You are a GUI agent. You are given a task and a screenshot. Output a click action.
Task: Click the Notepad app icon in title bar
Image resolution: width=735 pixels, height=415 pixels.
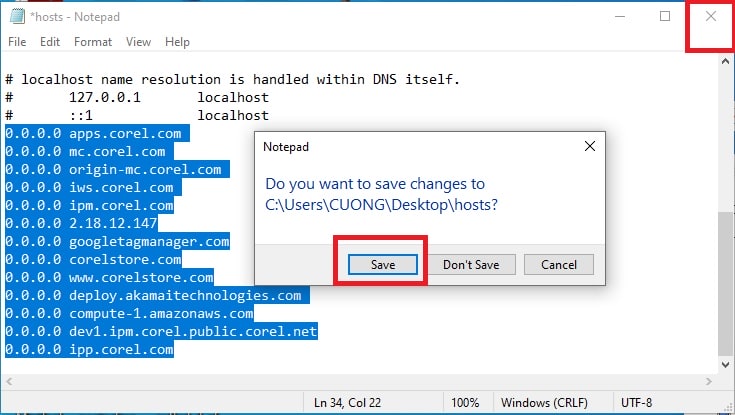pyautogui.click(x=17, y=16)
